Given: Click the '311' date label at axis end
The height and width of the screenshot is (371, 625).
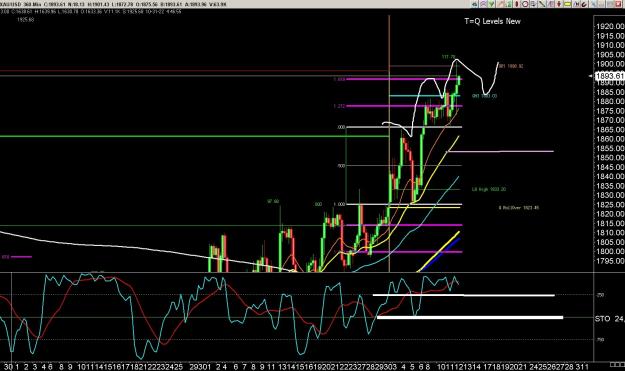Looking at the screenshot, I should 581,366.
